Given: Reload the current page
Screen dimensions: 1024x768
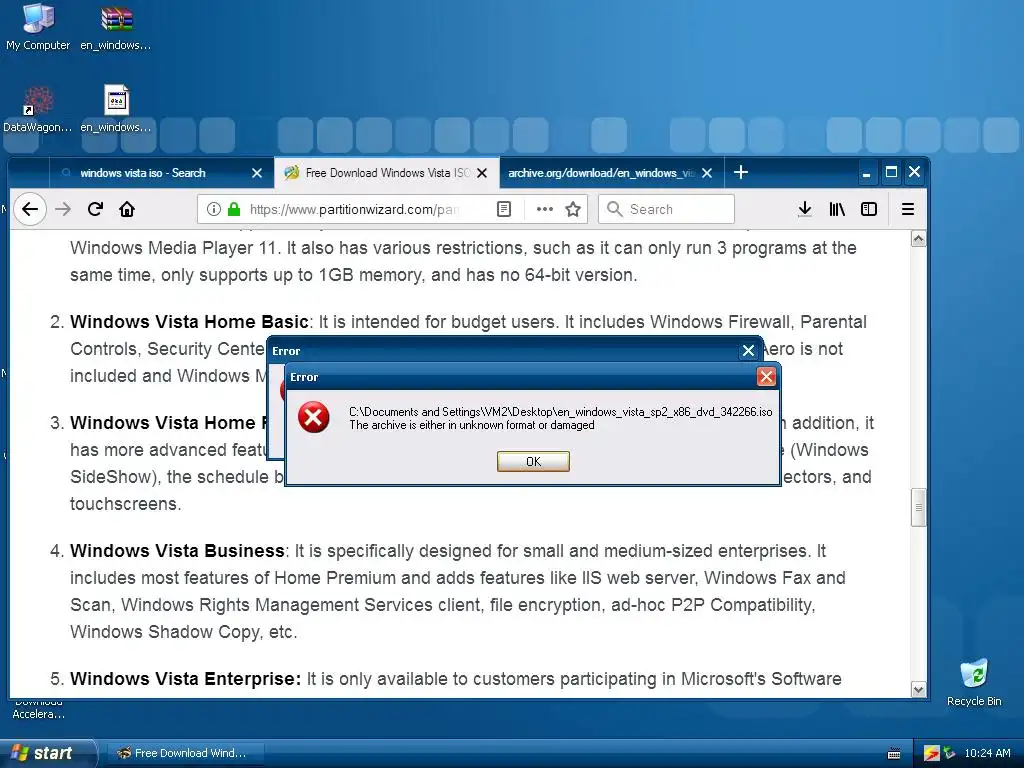Looking at the screenshot, I should [x=95, y=209].
